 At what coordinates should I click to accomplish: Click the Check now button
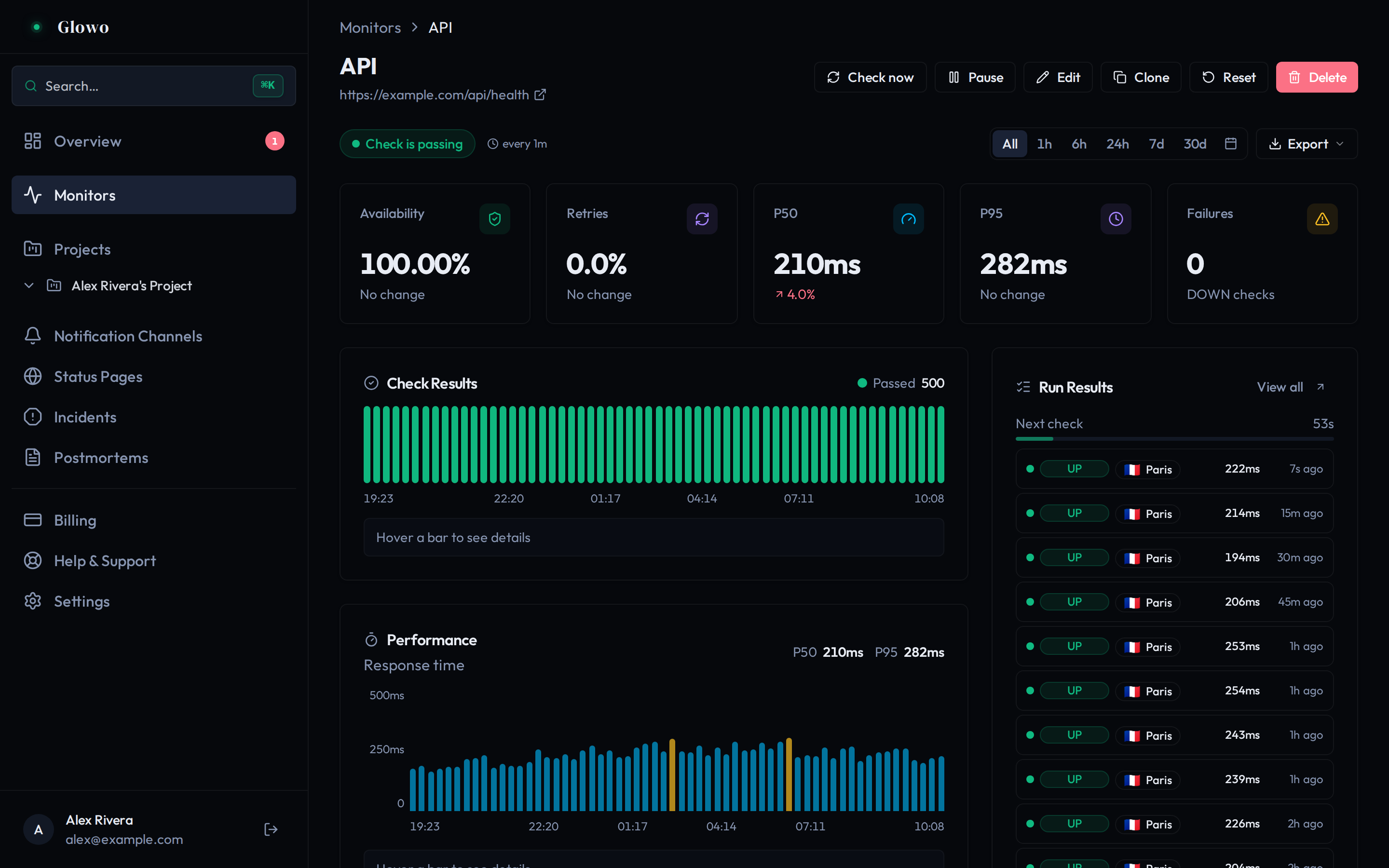click(x=870, y=77)
